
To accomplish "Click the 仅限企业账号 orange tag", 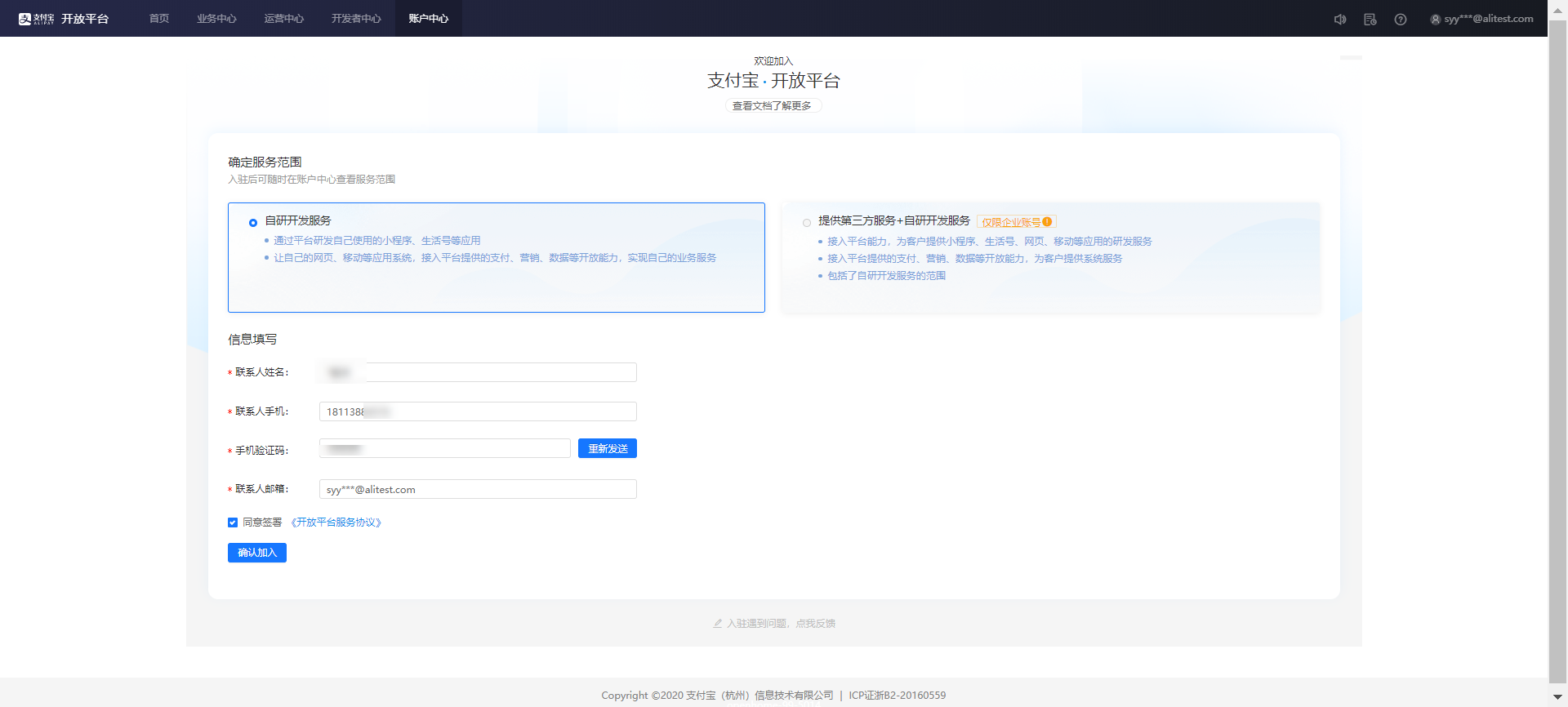I will (1017, 222).
